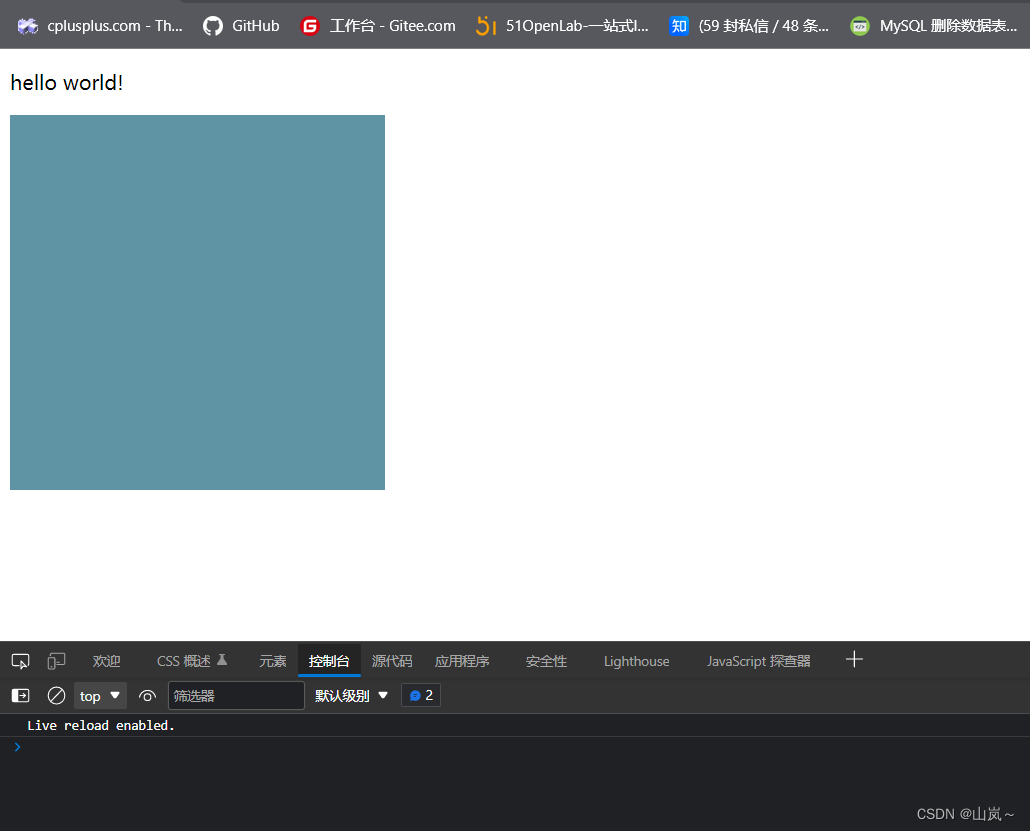
Task: Toggle device emulation icon
Action: [x=56, y=661]
